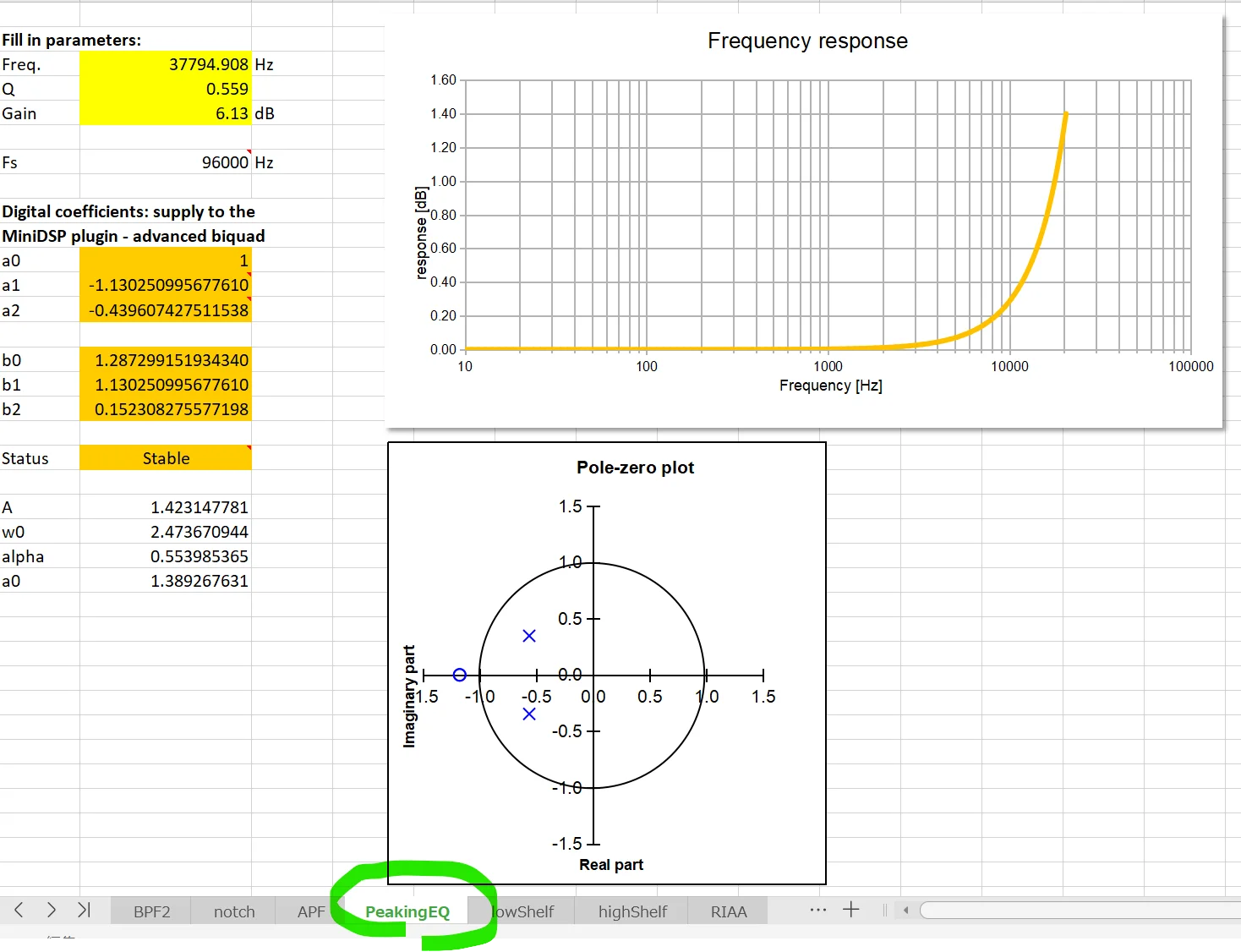Screen dimensions: 1241x952
Task: Open the RIAA sheet tab
Action: click(x=728, y=911)
